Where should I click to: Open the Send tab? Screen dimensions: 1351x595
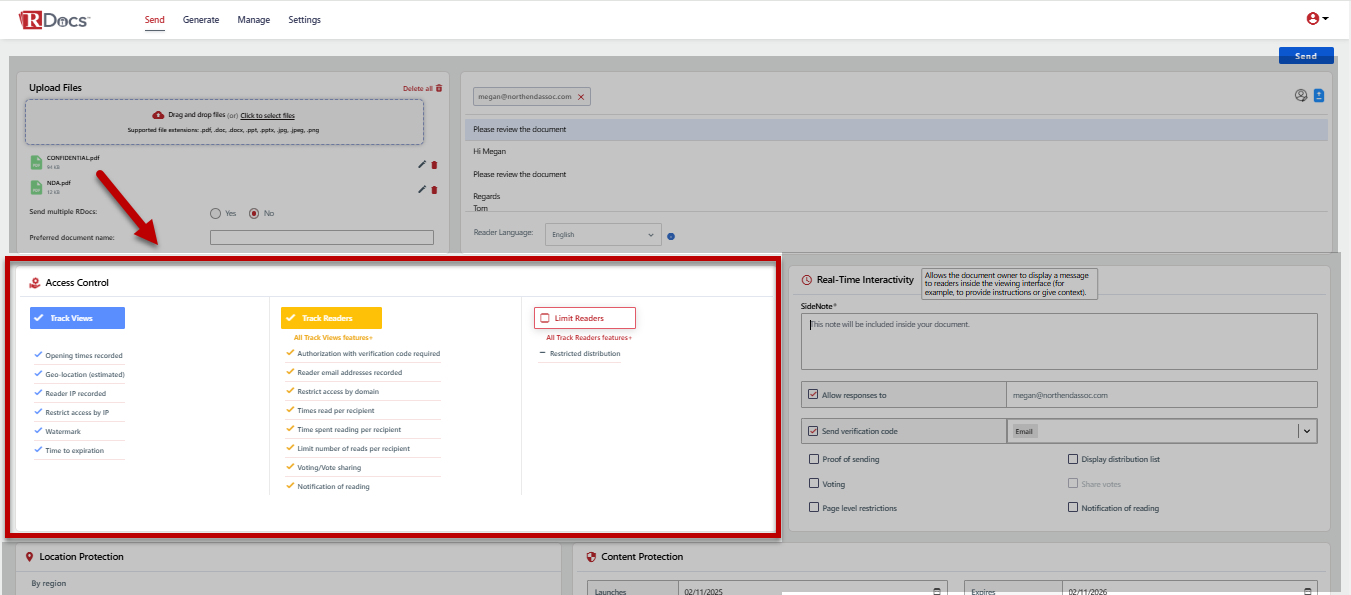155,20
